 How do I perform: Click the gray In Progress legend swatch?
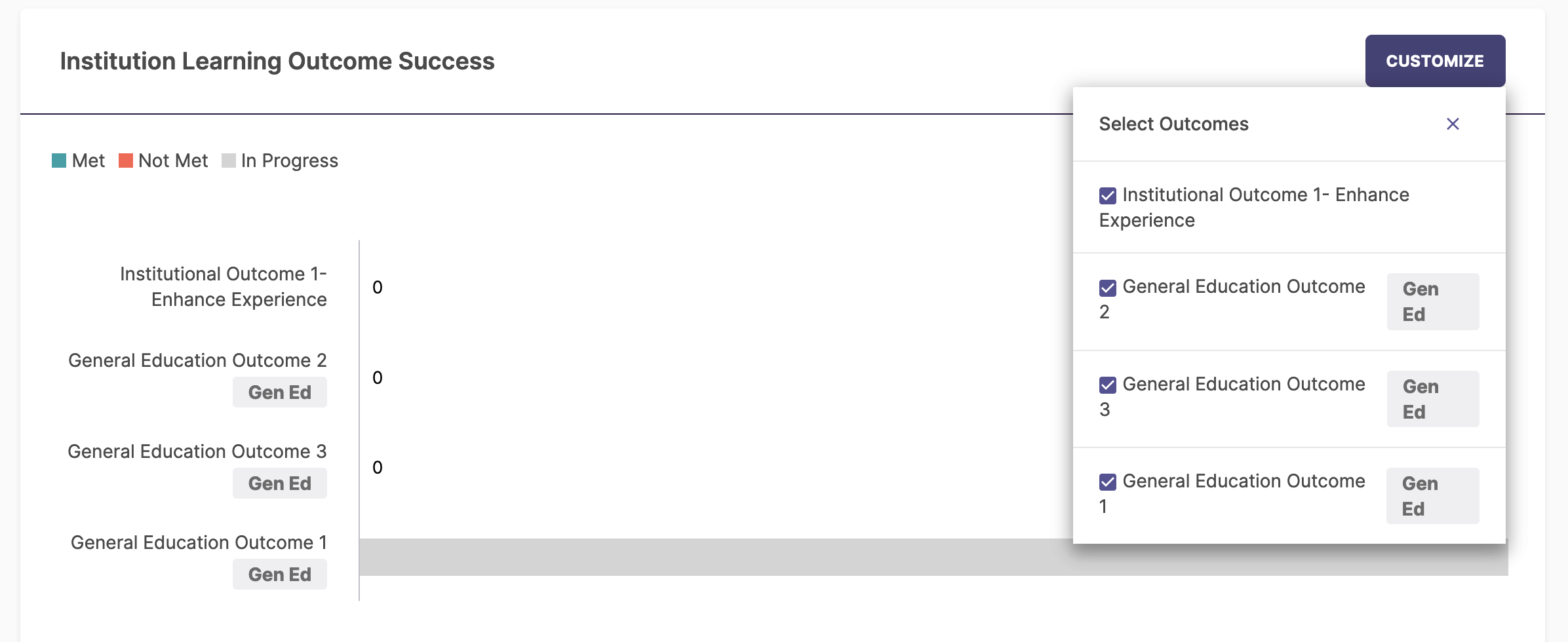pos(229,160)
